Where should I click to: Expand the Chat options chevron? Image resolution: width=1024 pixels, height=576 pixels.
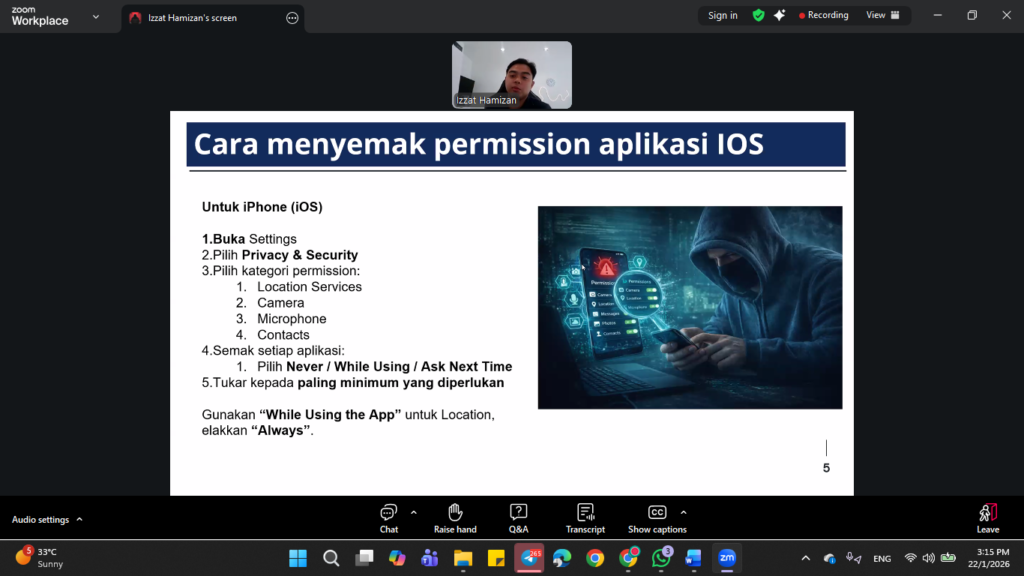pos(414,512)
